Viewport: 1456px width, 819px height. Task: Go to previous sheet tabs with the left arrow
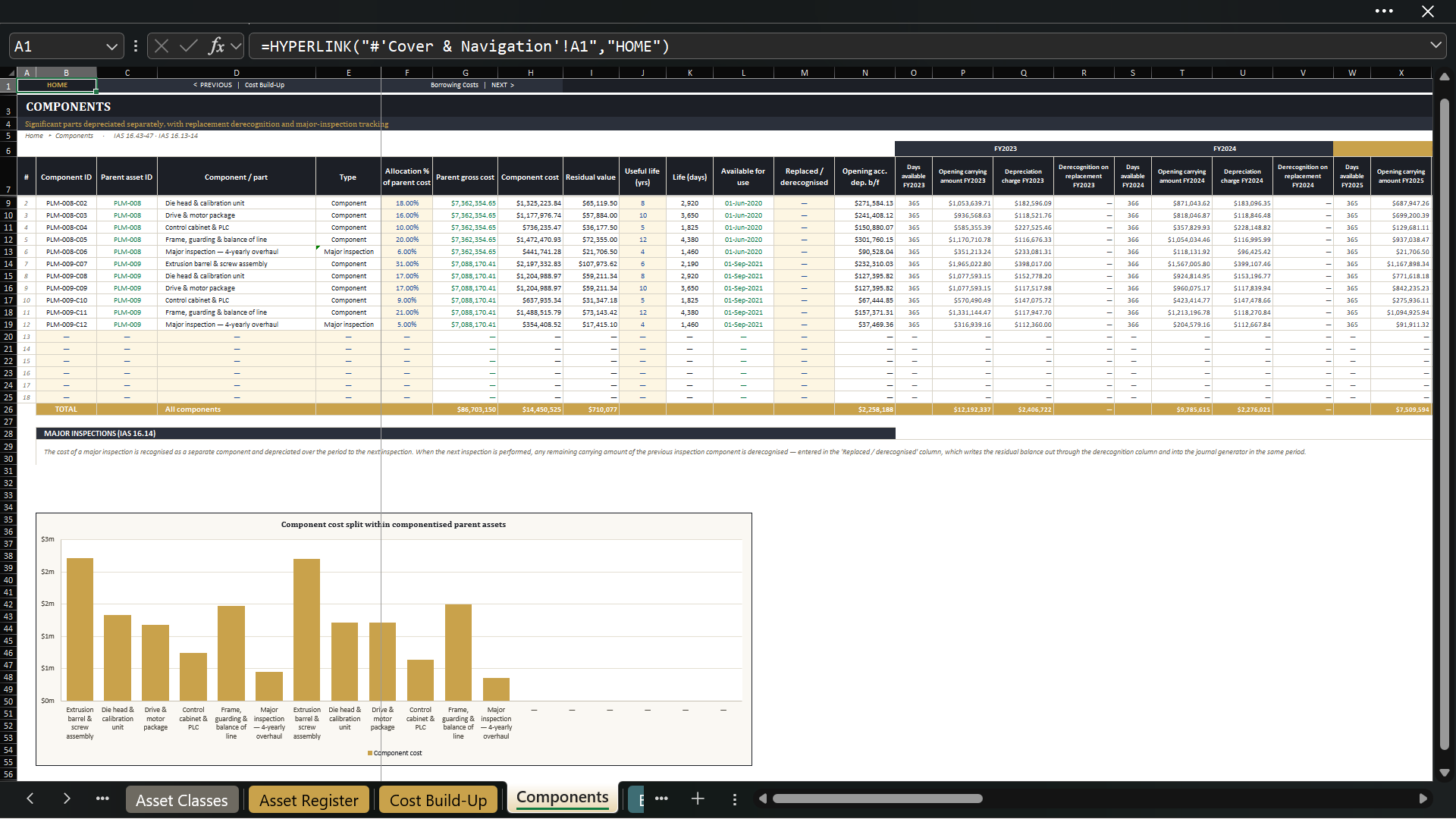click(30, 799)
